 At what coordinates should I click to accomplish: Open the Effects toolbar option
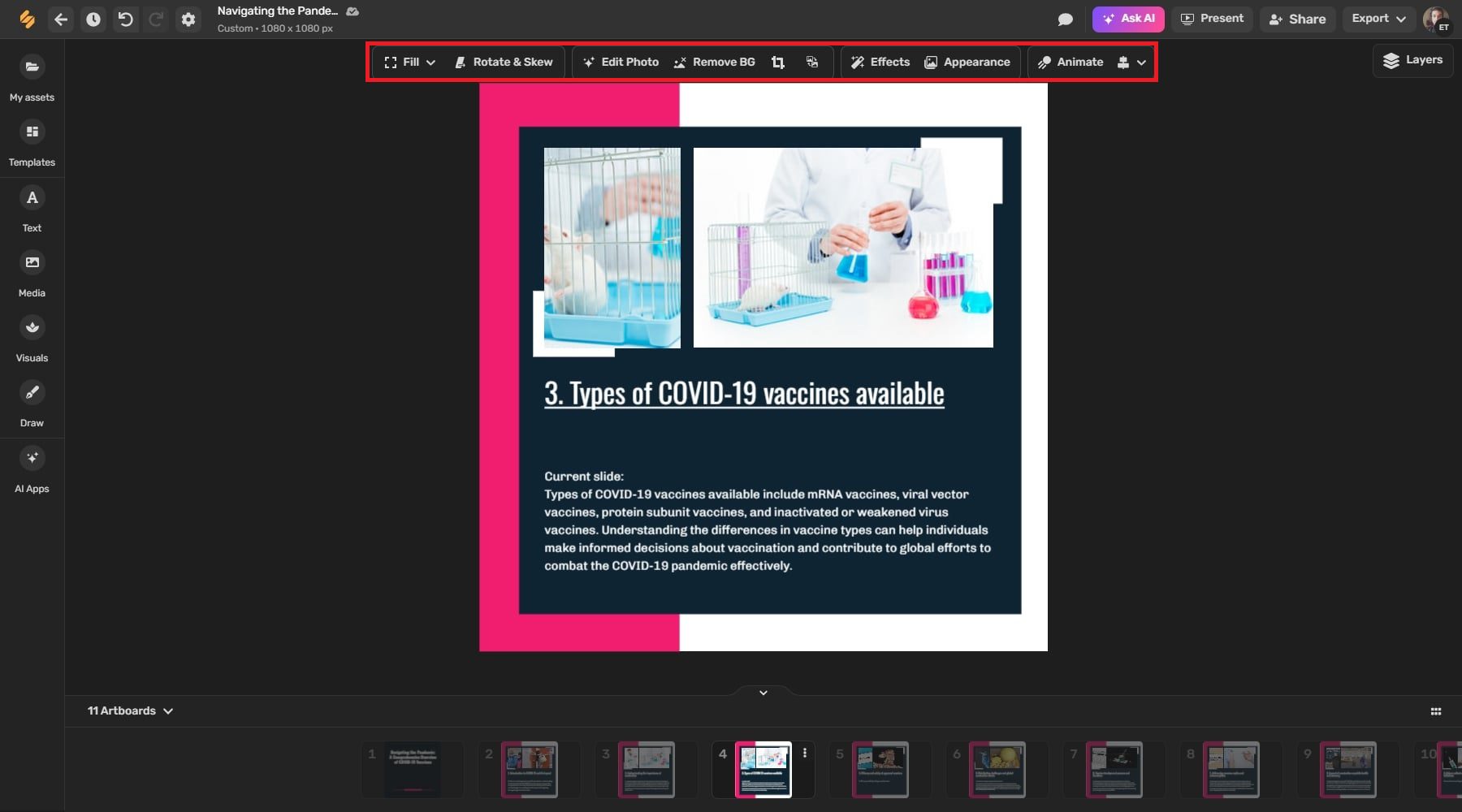point(880,63)
